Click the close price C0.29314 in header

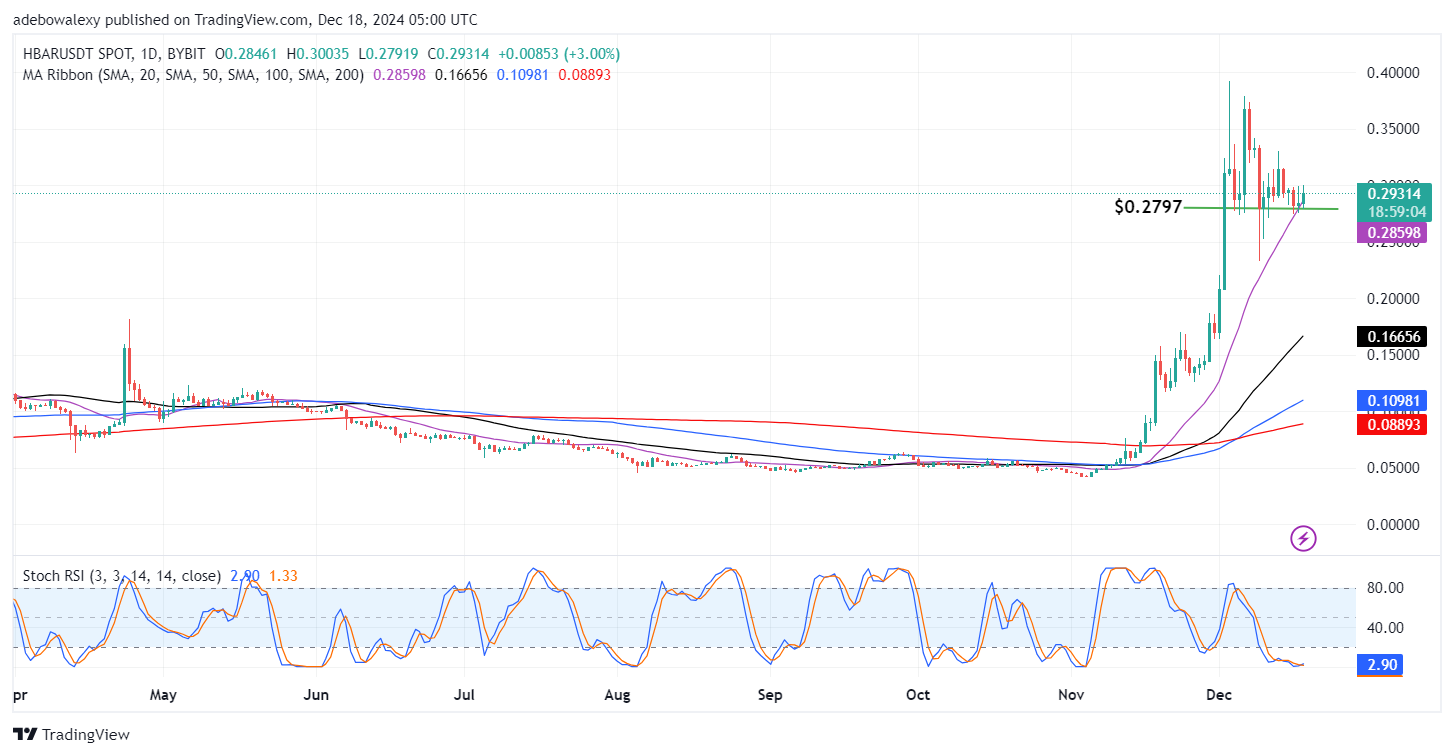(x=457, y=54)
